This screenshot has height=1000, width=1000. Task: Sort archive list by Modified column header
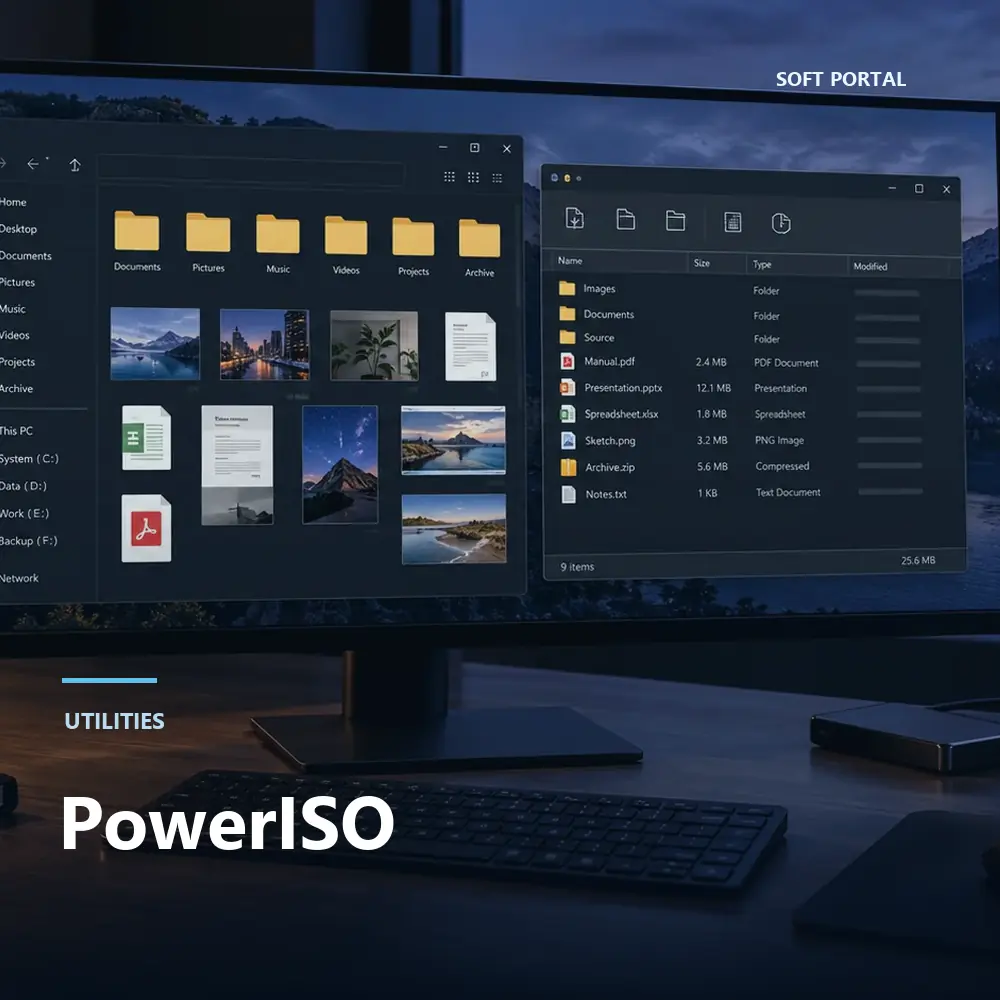(871, 267)
